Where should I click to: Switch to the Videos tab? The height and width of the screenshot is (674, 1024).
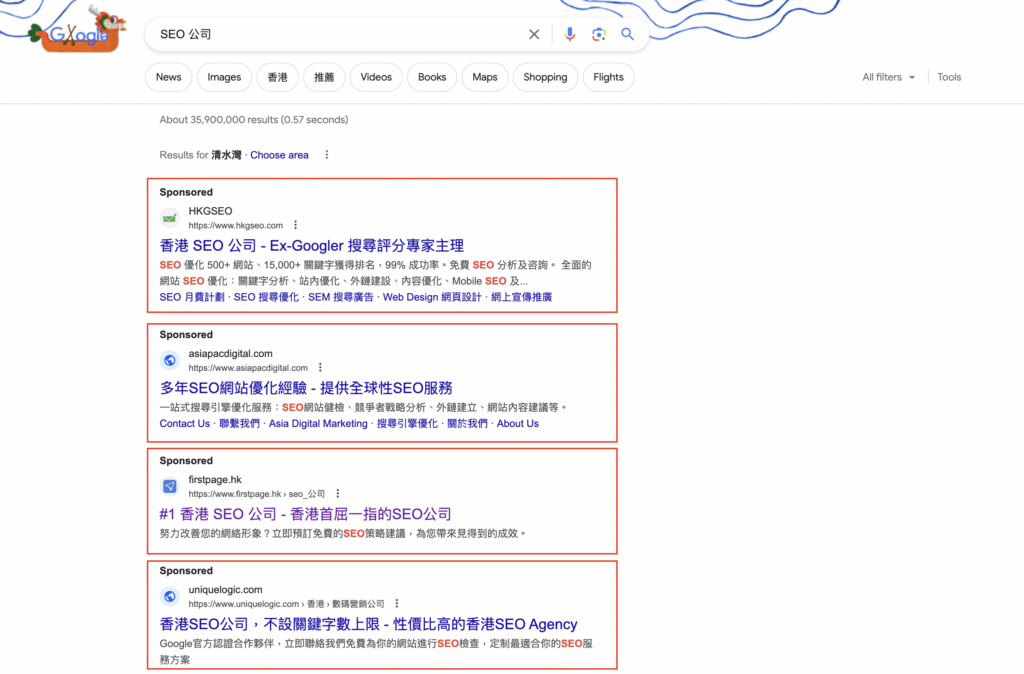point(375,77)
